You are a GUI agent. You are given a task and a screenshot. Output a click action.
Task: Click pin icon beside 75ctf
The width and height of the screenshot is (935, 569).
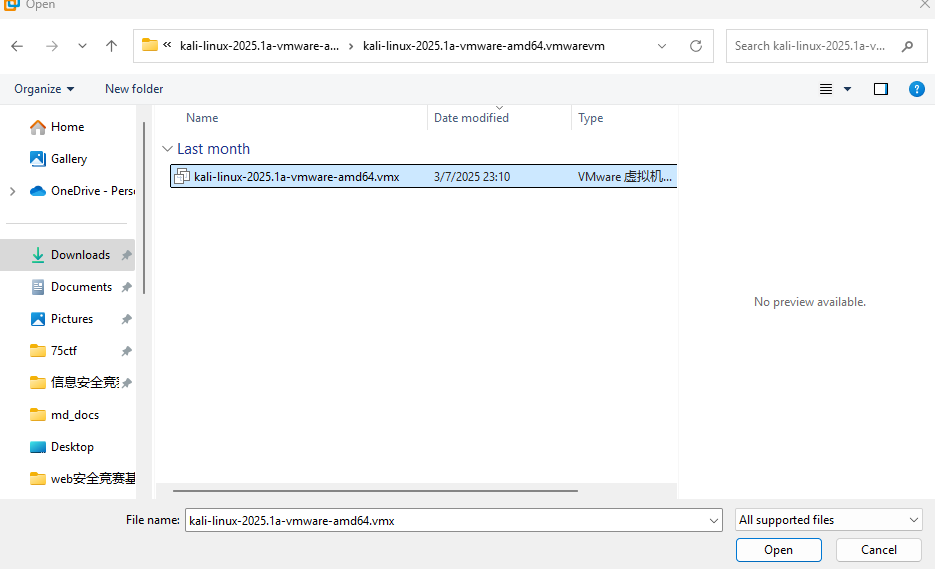pos(126,351)
